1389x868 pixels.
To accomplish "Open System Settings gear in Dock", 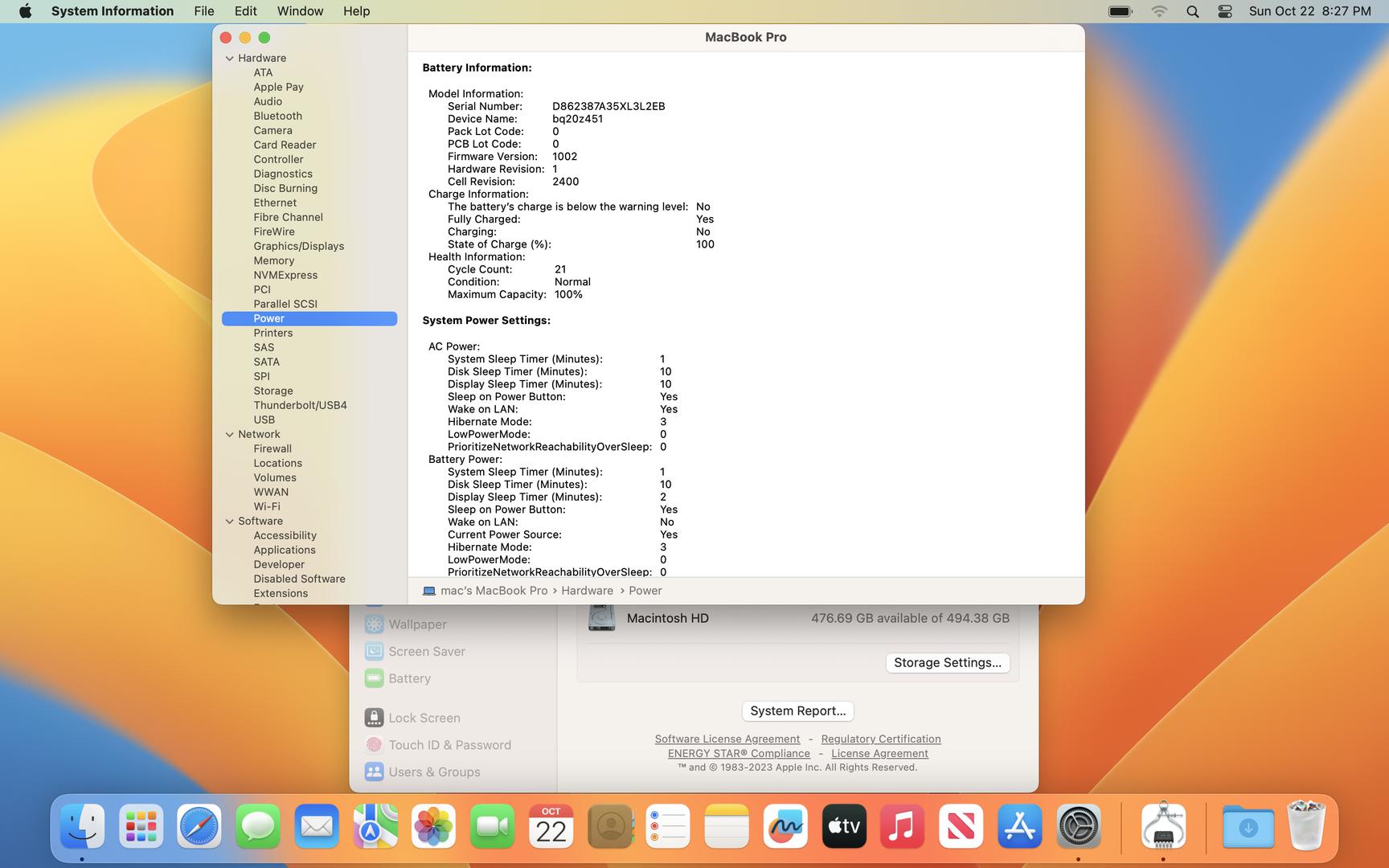I will 1079,826.
